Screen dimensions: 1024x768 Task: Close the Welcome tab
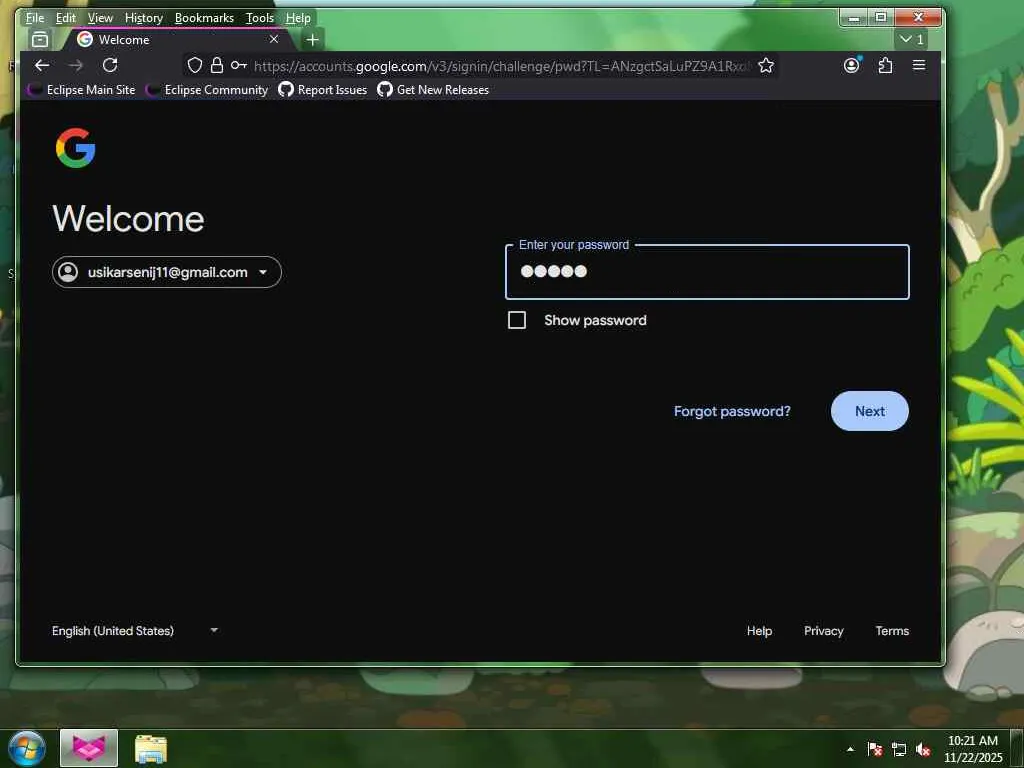pos(274,39)
